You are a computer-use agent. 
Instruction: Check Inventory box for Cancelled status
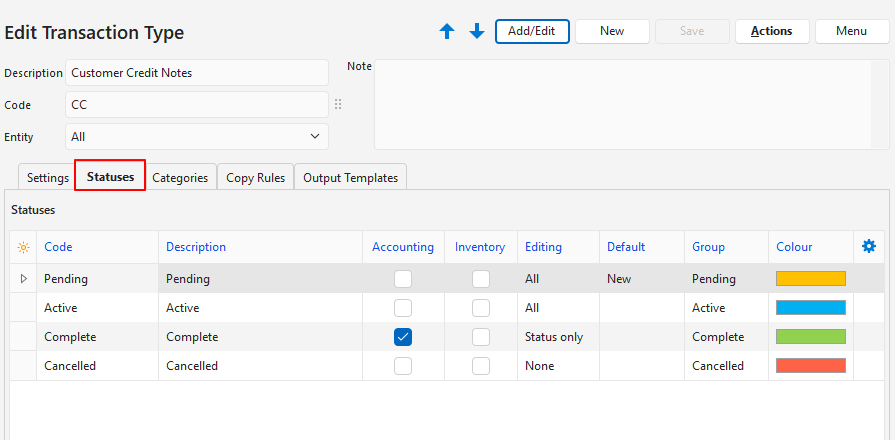tap(481, 366)
